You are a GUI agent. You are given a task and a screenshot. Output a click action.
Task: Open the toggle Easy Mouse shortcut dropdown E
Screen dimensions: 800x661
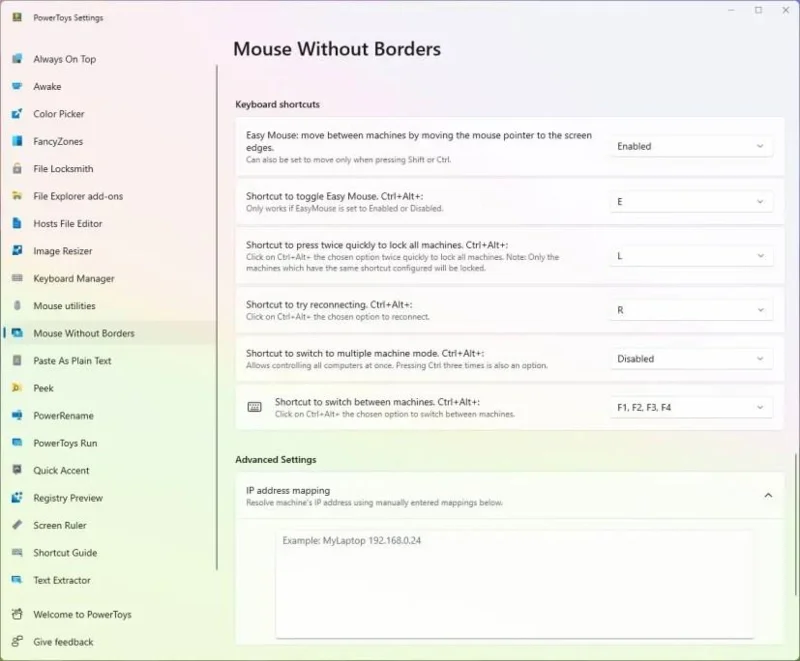(691, 201)
